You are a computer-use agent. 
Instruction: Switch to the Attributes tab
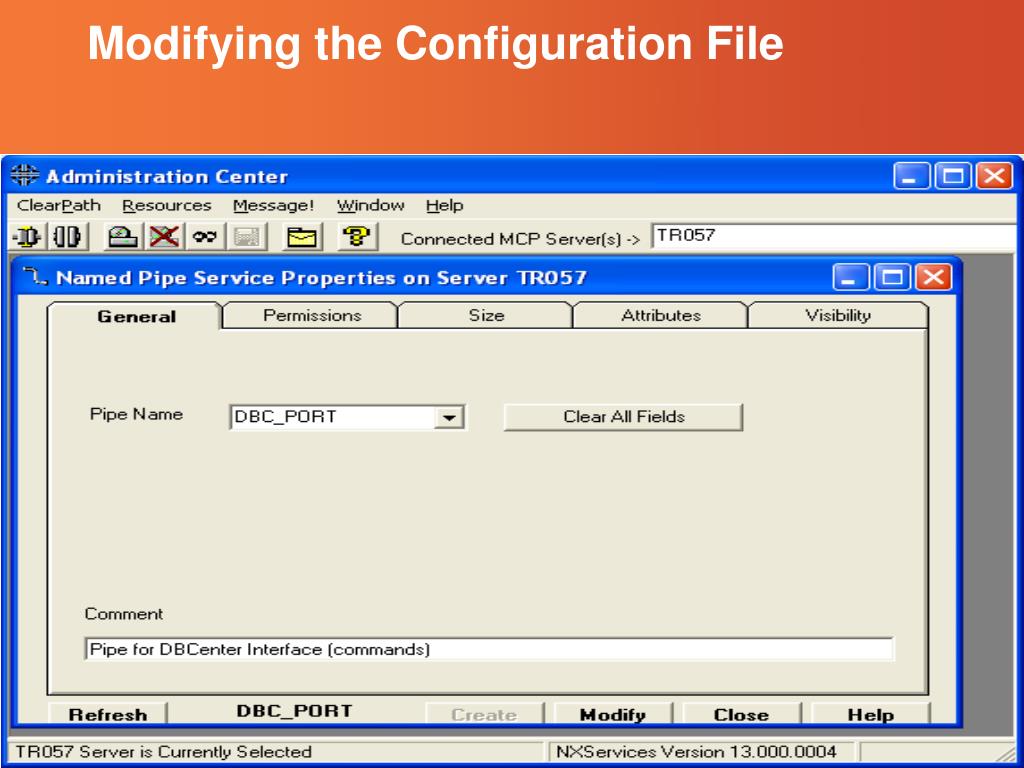pos(660,315)
